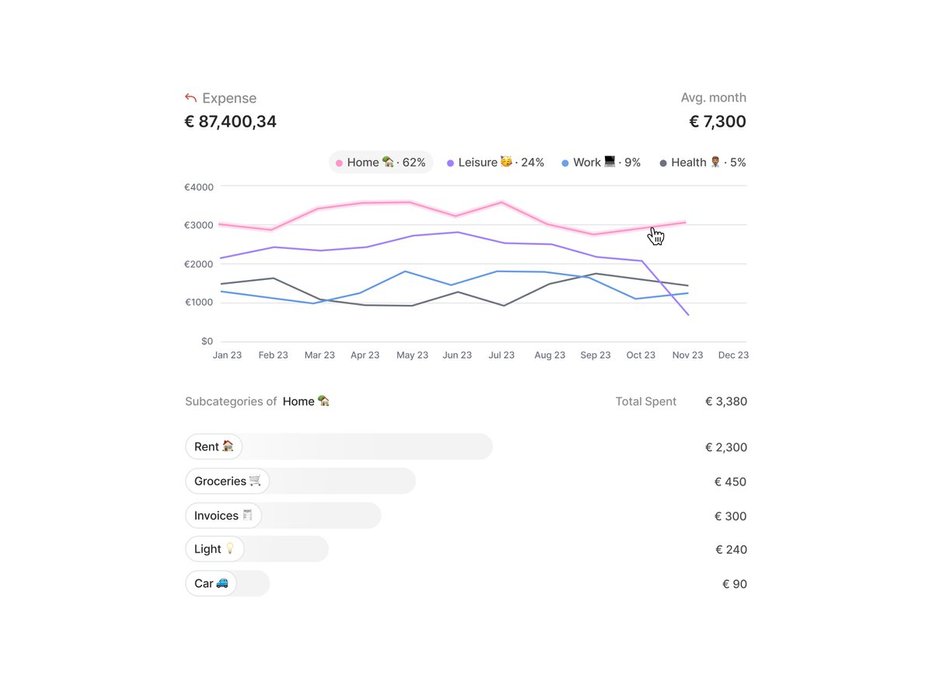The image size is (933, 700).
Task: Toggle the Home 62% legend chip
Action: click(x=381, y=162)
